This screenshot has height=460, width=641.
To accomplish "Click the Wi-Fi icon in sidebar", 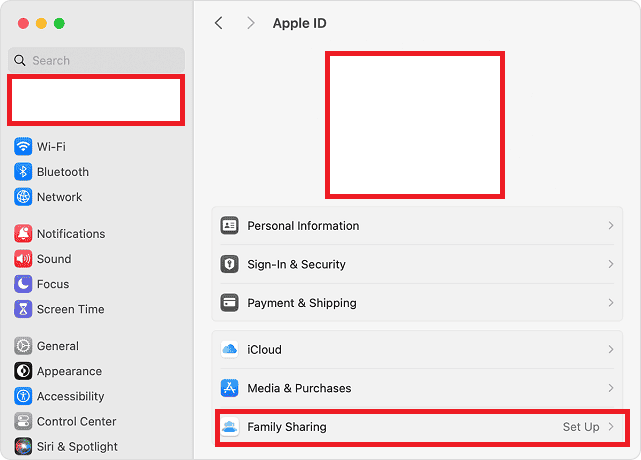I will point(23,146).
